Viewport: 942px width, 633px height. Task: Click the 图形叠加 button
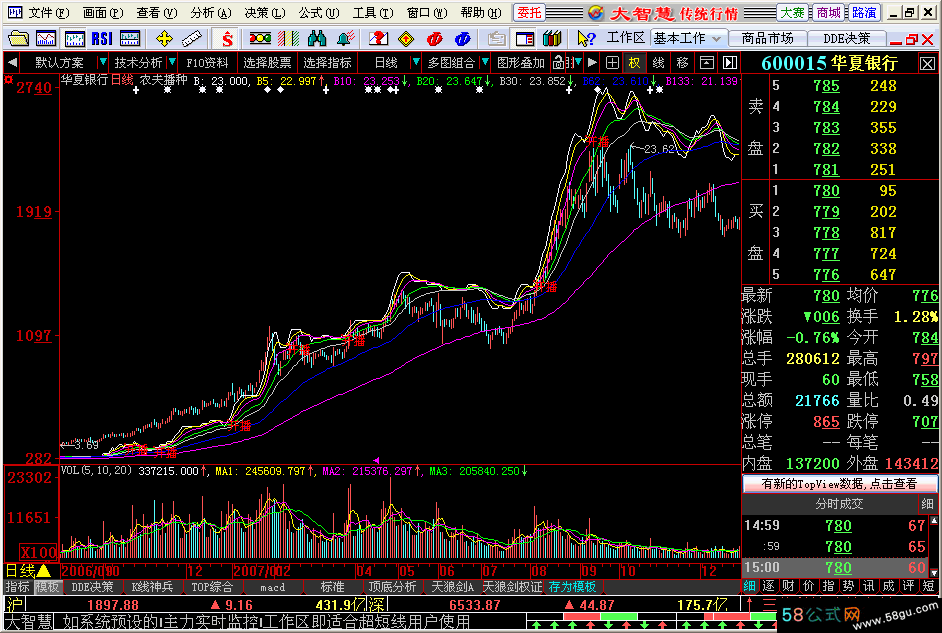tap(521, 62)
